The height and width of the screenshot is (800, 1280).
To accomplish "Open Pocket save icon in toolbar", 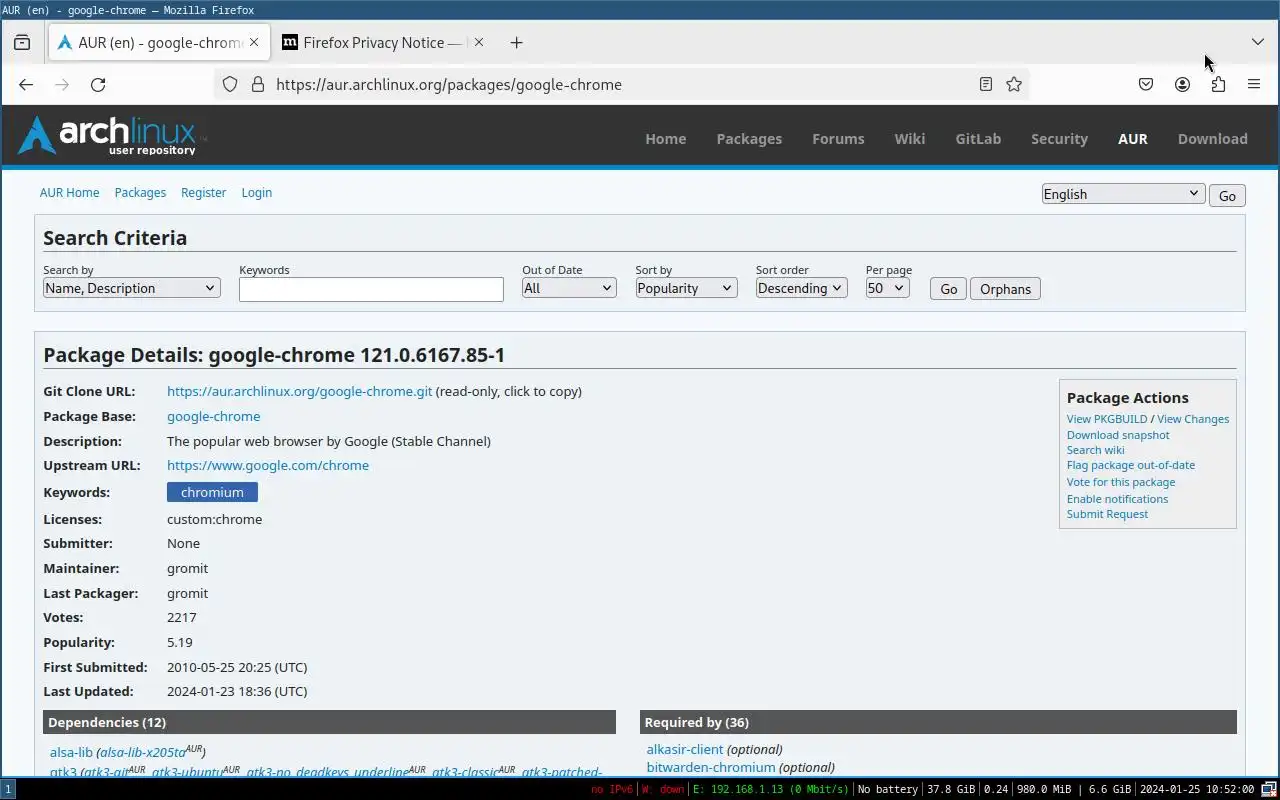I will 1146,85.
